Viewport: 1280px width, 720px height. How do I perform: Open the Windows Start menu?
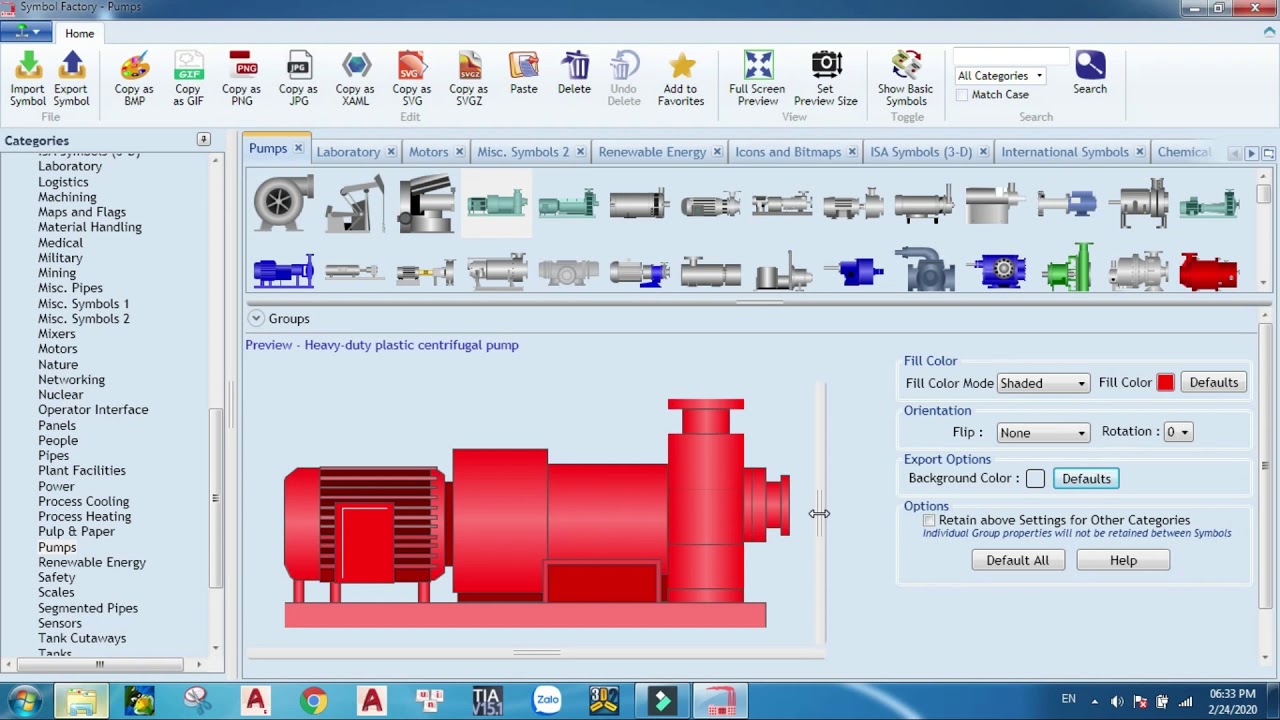coord(24,700)
